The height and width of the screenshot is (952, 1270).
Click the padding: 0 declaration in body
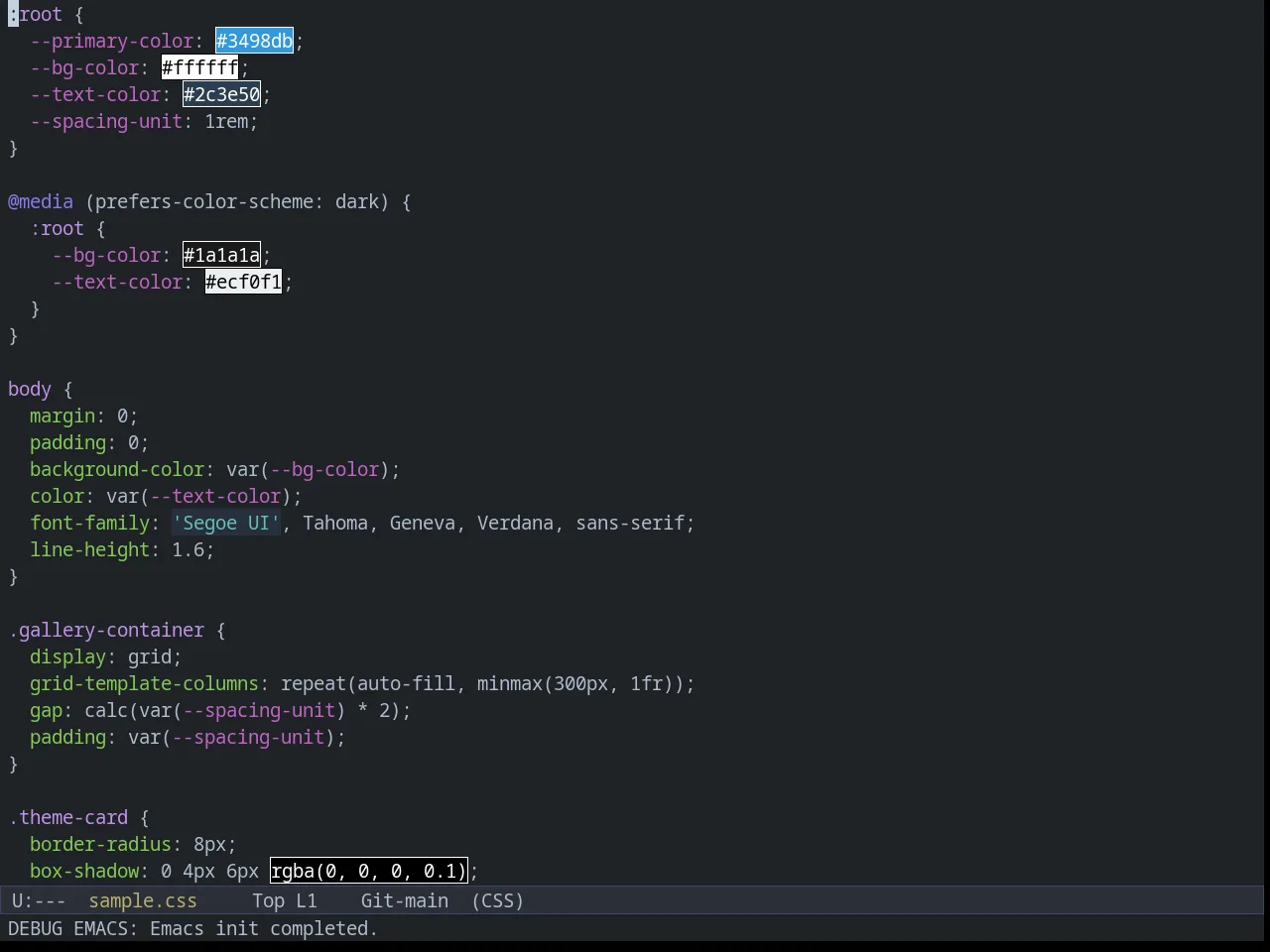(x=89, y=442)
